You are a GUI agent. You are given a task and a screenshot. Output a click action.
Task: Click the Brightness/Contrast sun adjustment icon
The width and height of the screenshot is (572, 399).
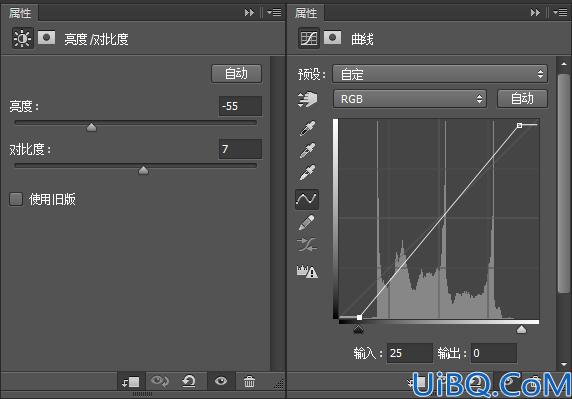pos(22,38)
